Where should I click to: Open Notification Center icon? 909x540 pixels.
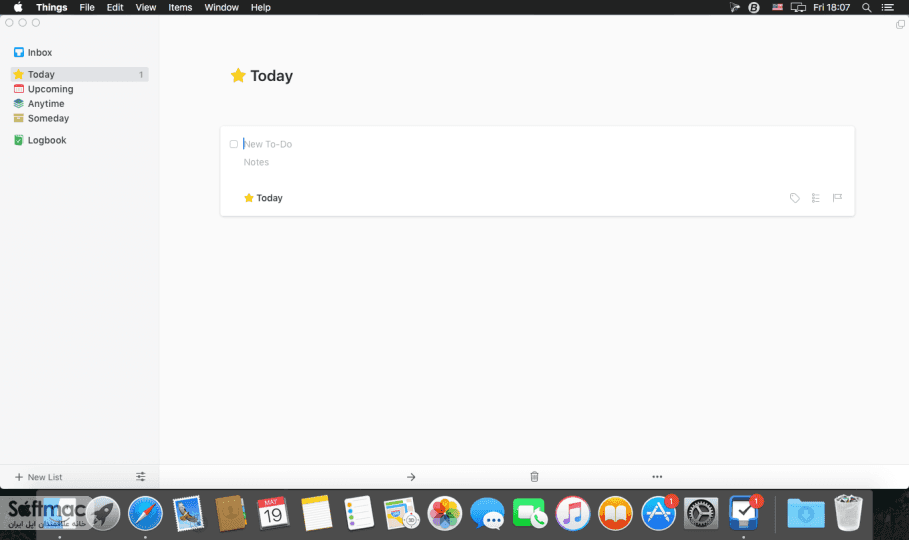click(888, 8)
